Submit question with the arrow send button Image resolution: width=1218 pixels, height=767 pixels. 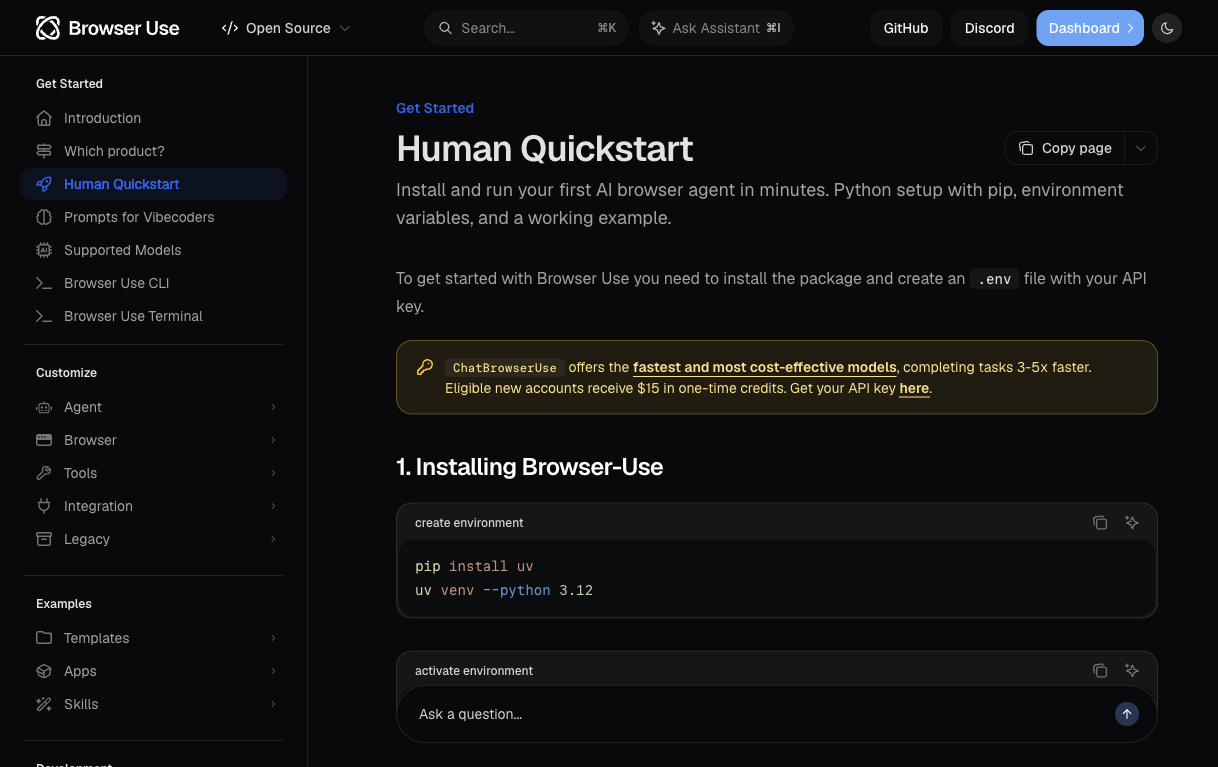pos(1127,714)
